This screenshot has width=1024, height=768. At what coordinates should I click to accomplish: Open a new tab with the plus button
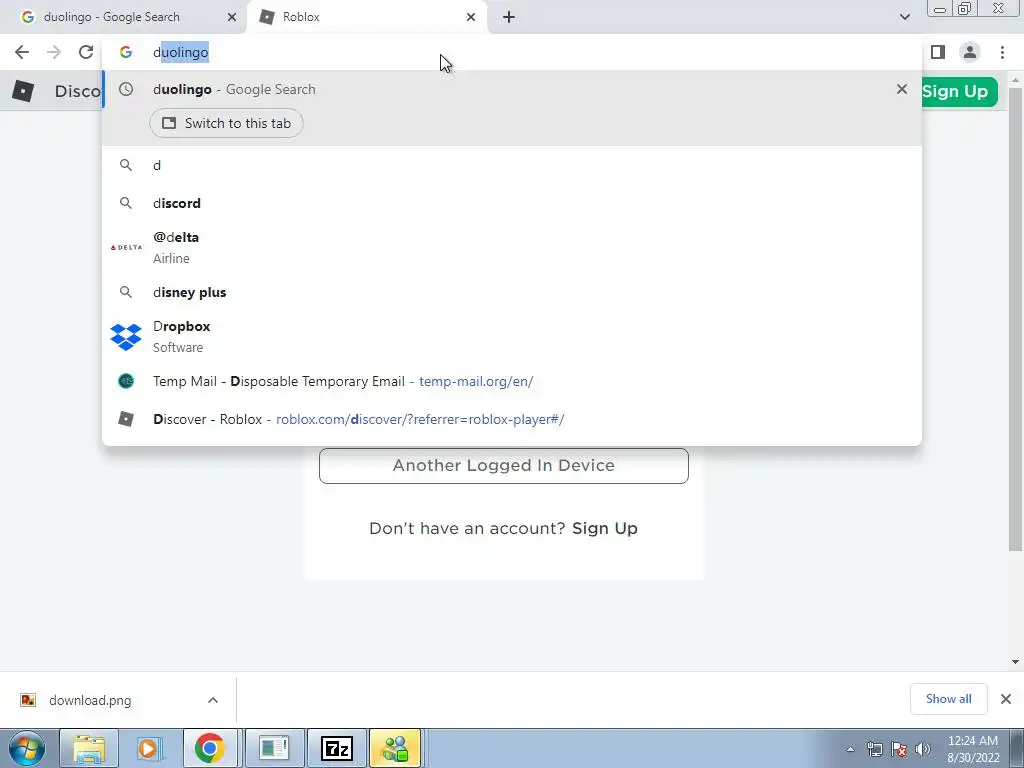[x=509, y=17]
